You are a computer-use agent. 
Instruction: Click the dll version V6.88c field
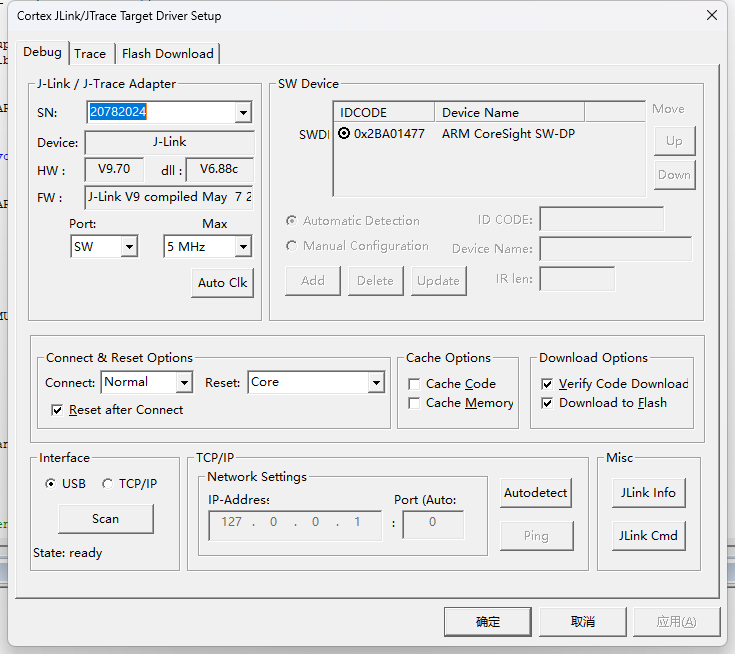click(219, 169)
